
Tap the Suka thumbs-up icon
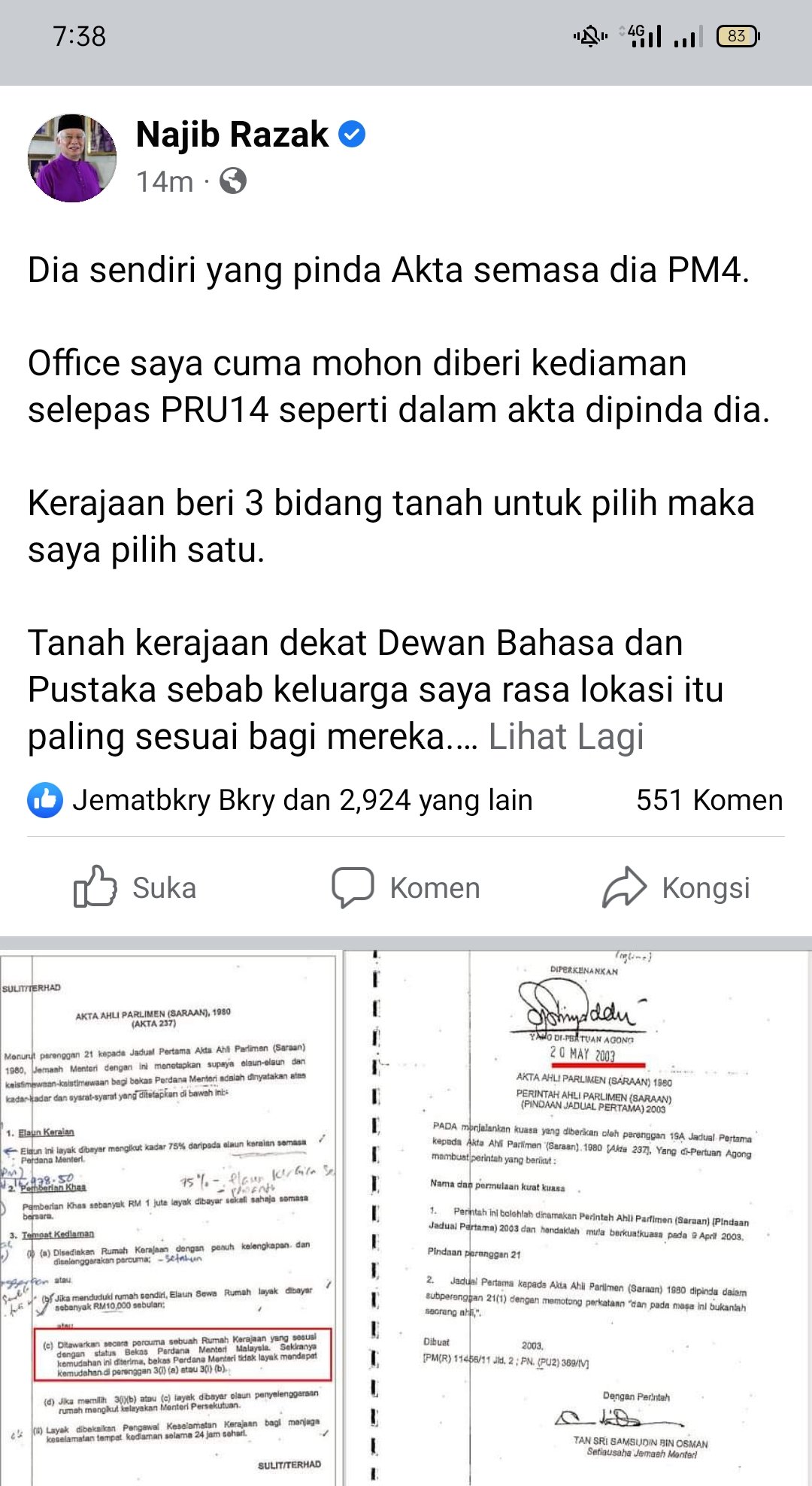pos(95,887)
